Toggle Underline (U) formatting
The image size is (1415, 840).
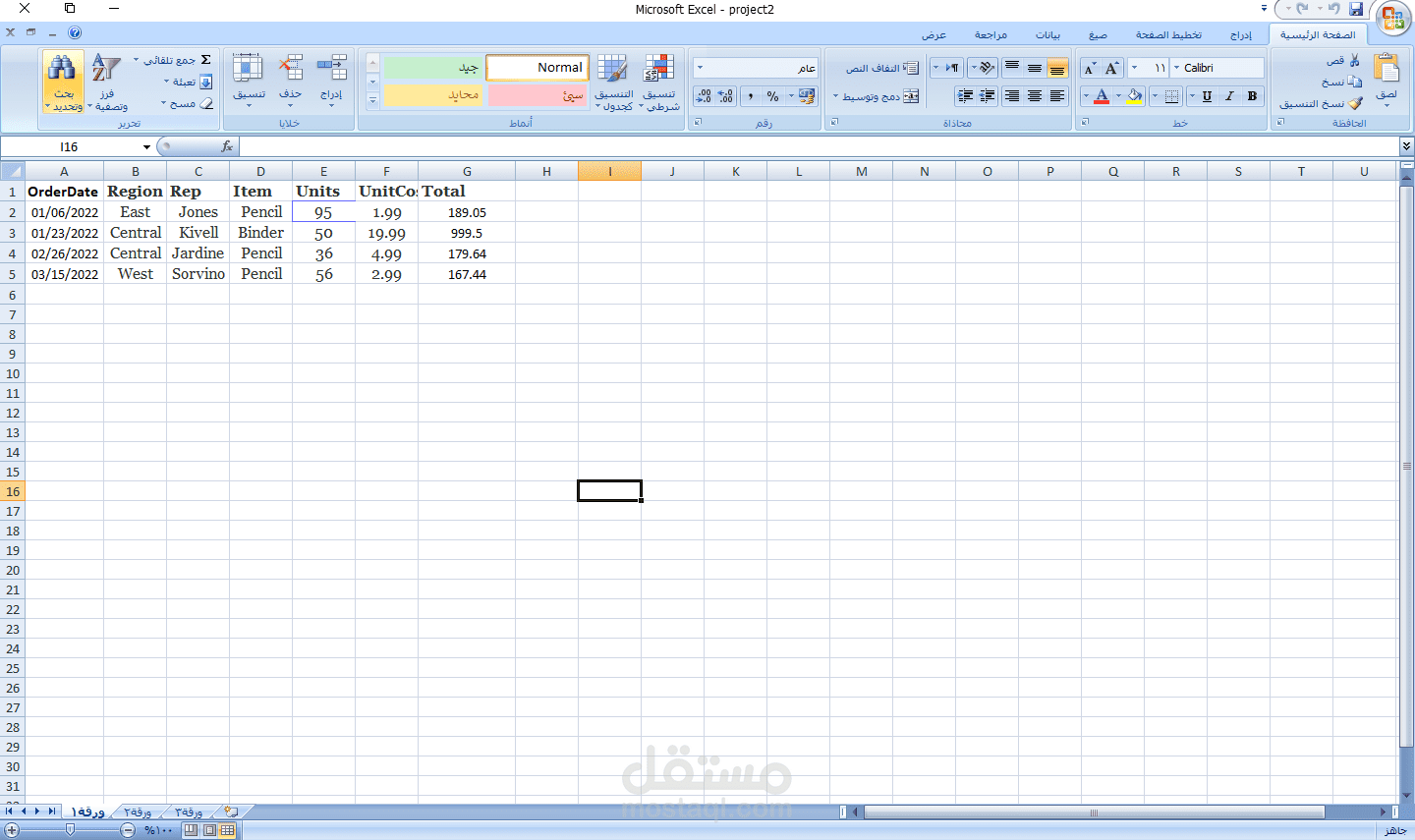point(1207,96)
